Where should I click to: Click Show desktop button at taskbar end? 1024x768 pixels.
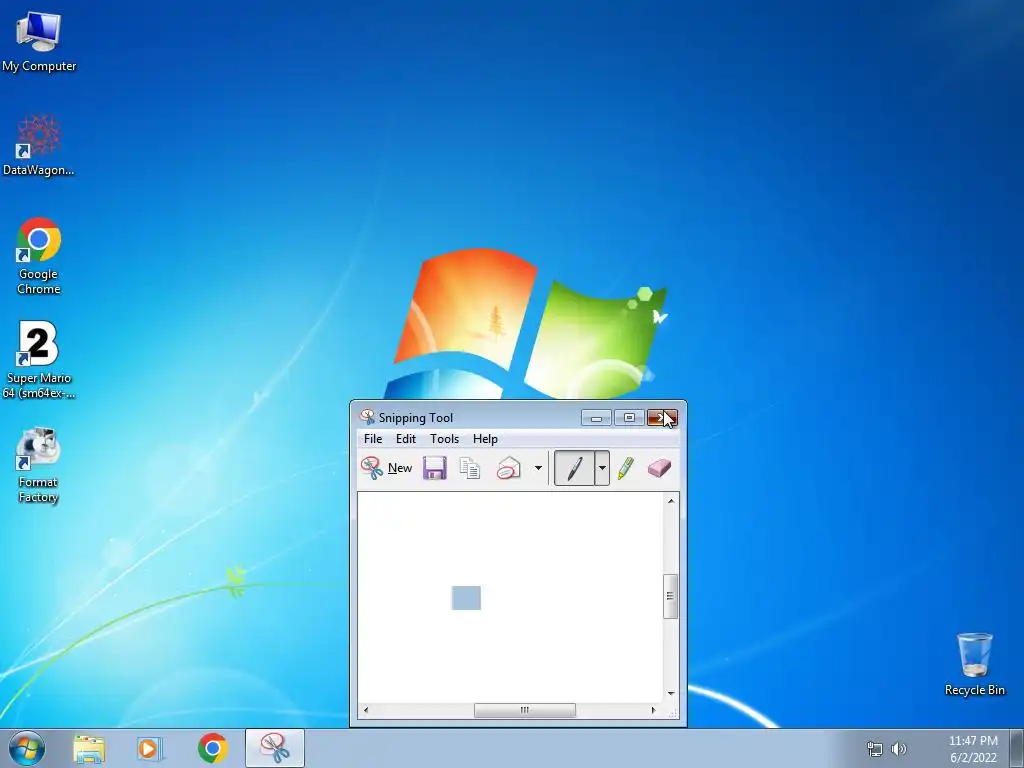(x=1017, y=749)
